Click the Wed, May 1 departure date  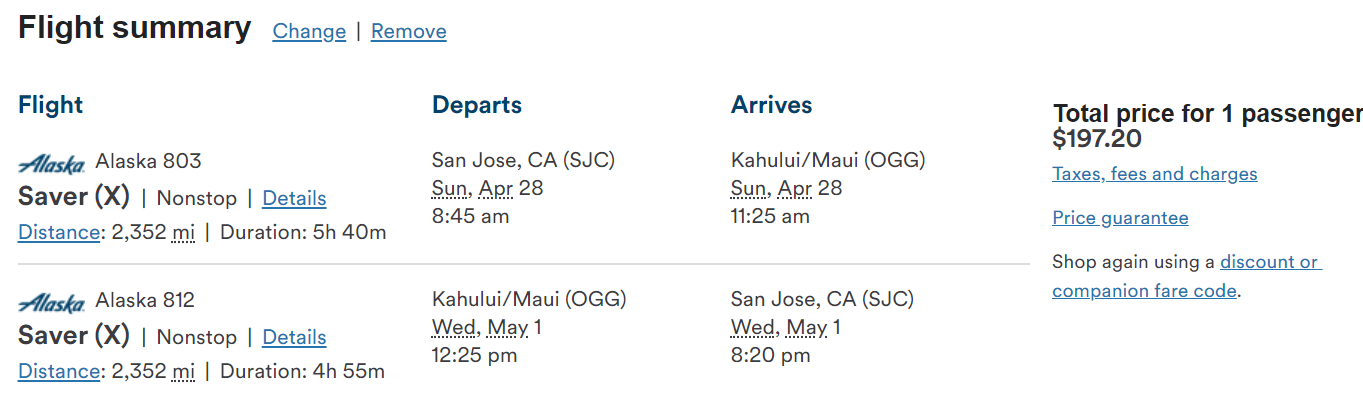pos(486,327)
